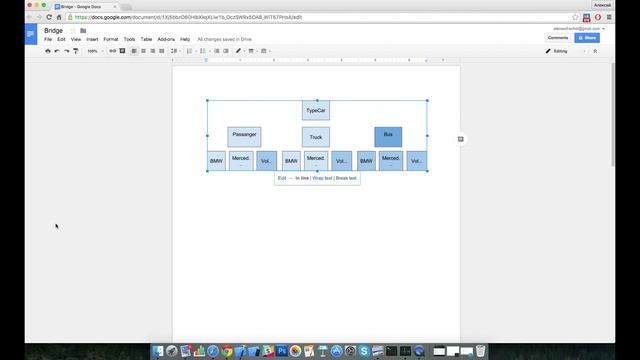Choose In line image option
The width and height of the screenshot is (640, 360).
point(302,178)
